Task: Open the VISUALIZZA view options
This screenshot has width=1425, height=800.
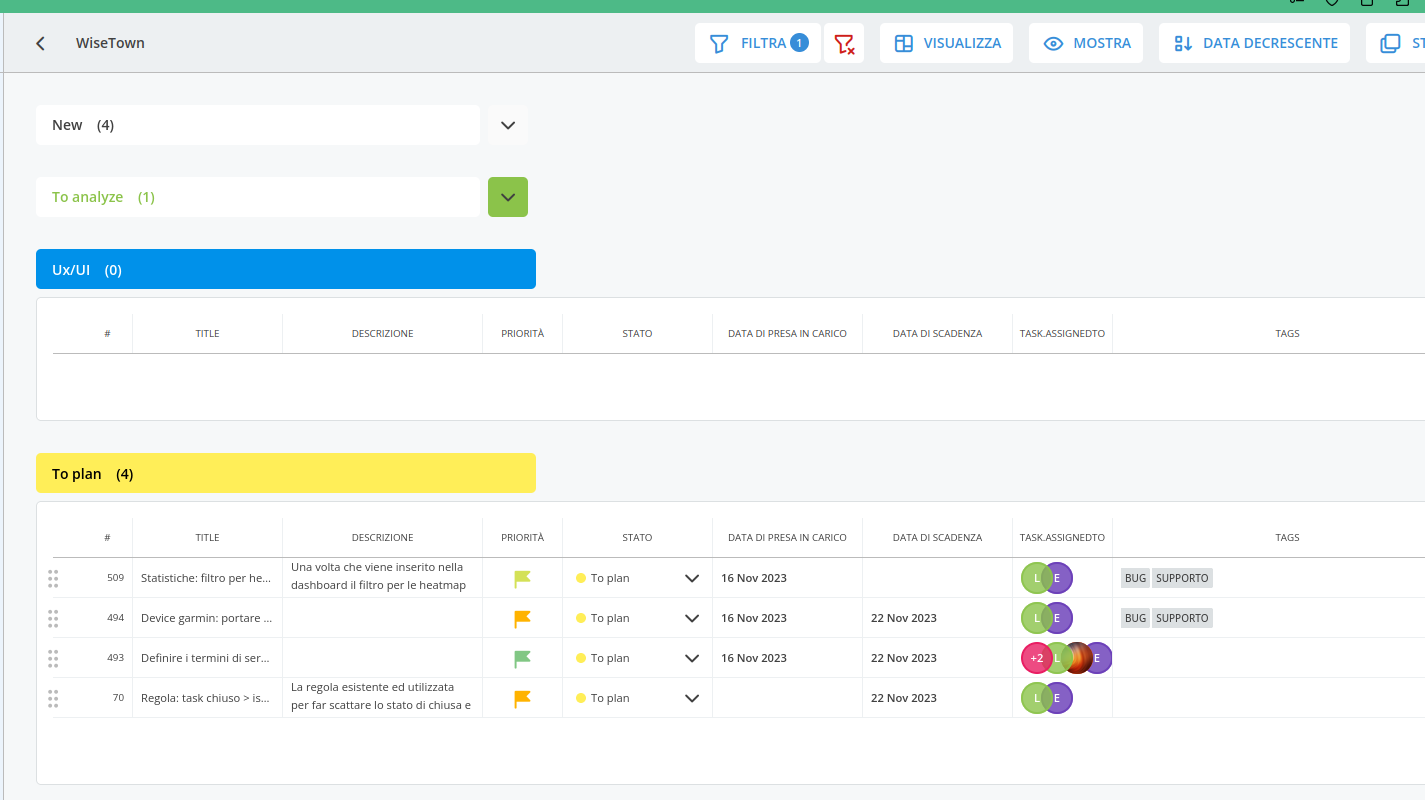Action: (947, 43)
